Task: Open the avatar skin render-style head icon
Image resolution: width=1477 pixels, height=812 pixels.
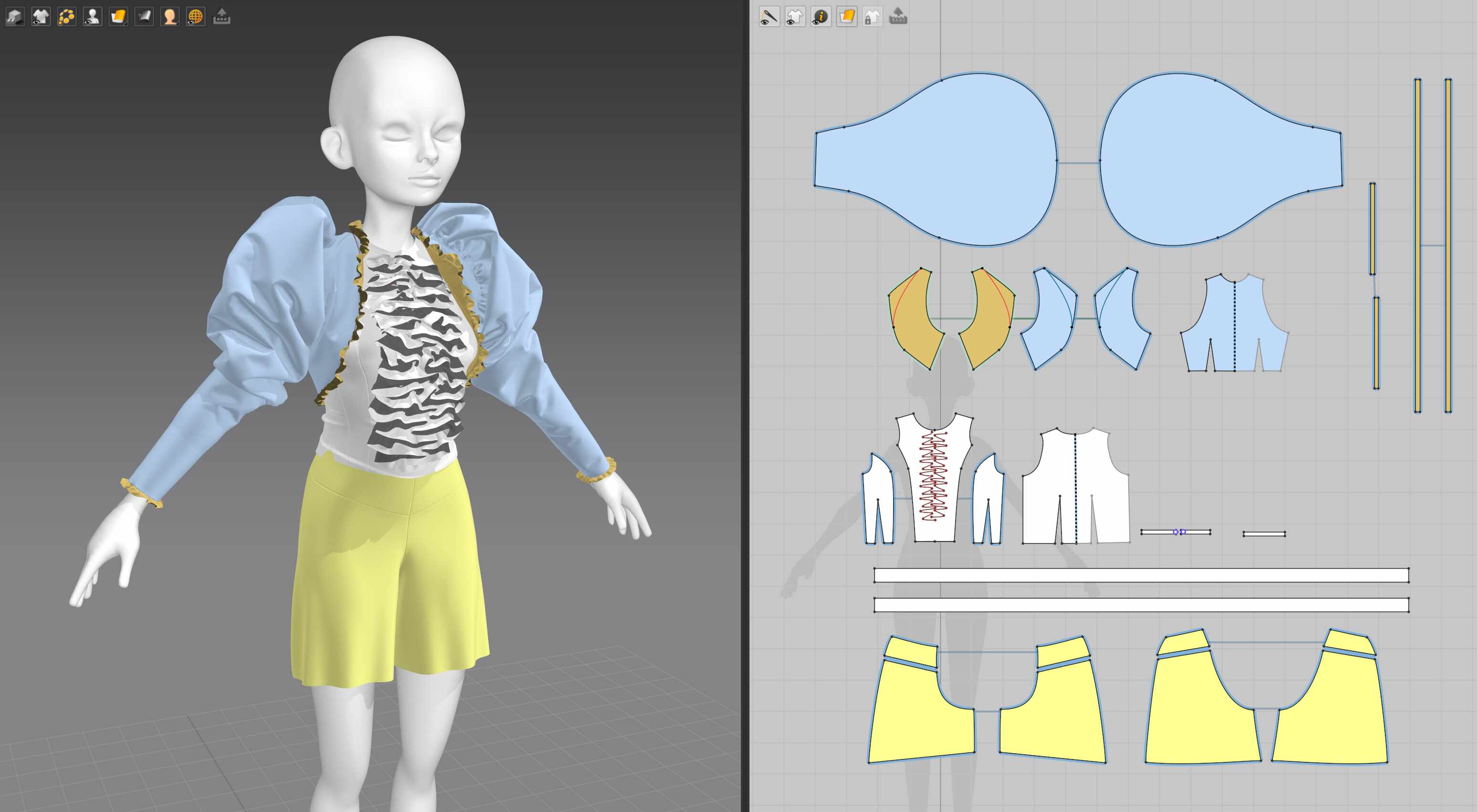Action: (170, 17)
